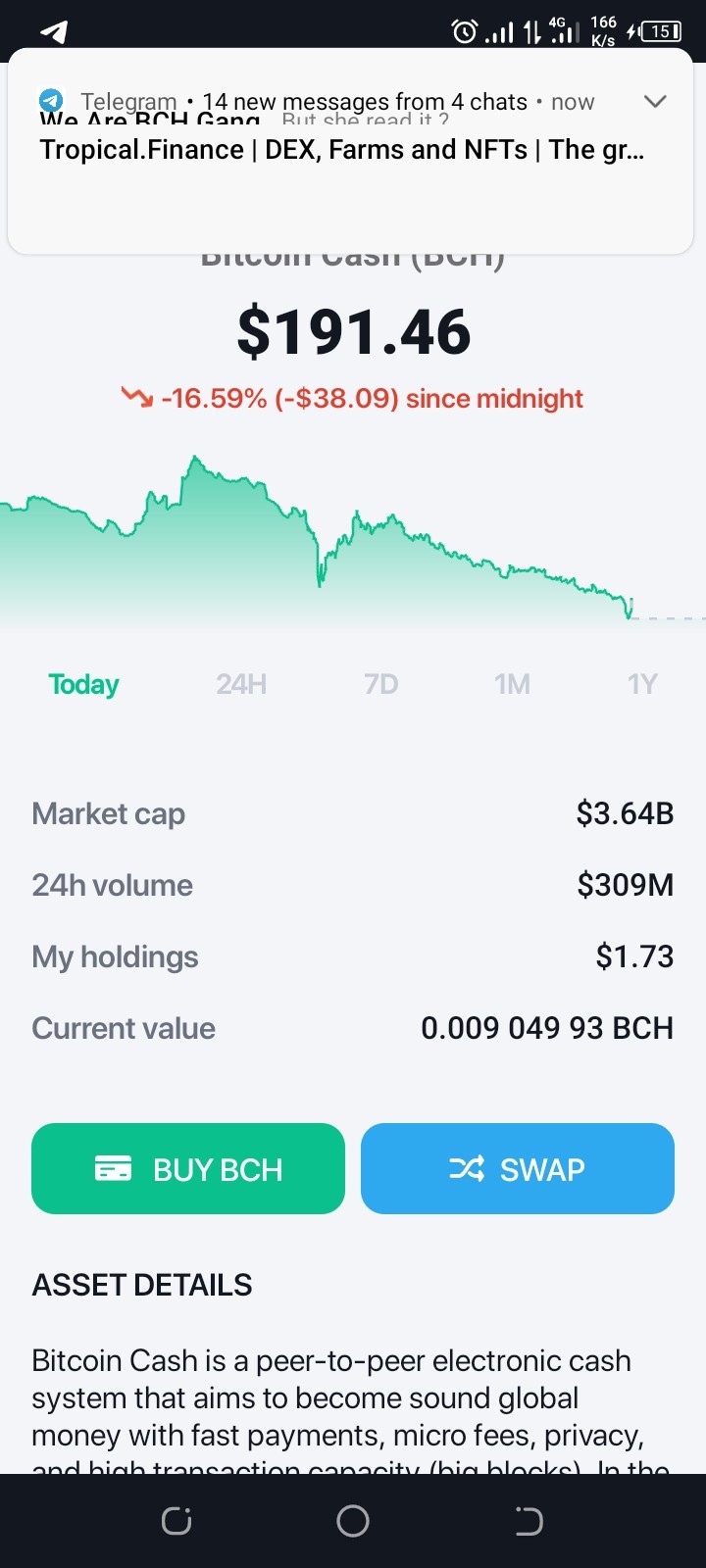Tap the battery indicator icon
706x1568 pixels.
coord(661,31)
